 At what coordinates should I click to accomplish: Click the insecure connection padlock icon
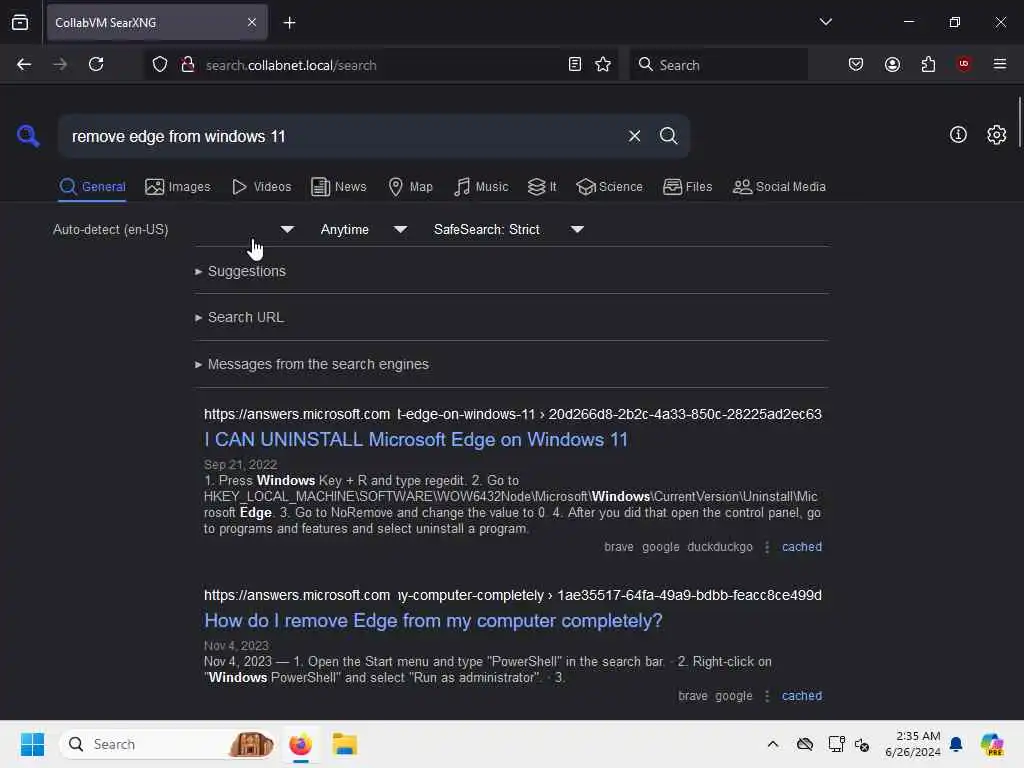tap(187, 65)
